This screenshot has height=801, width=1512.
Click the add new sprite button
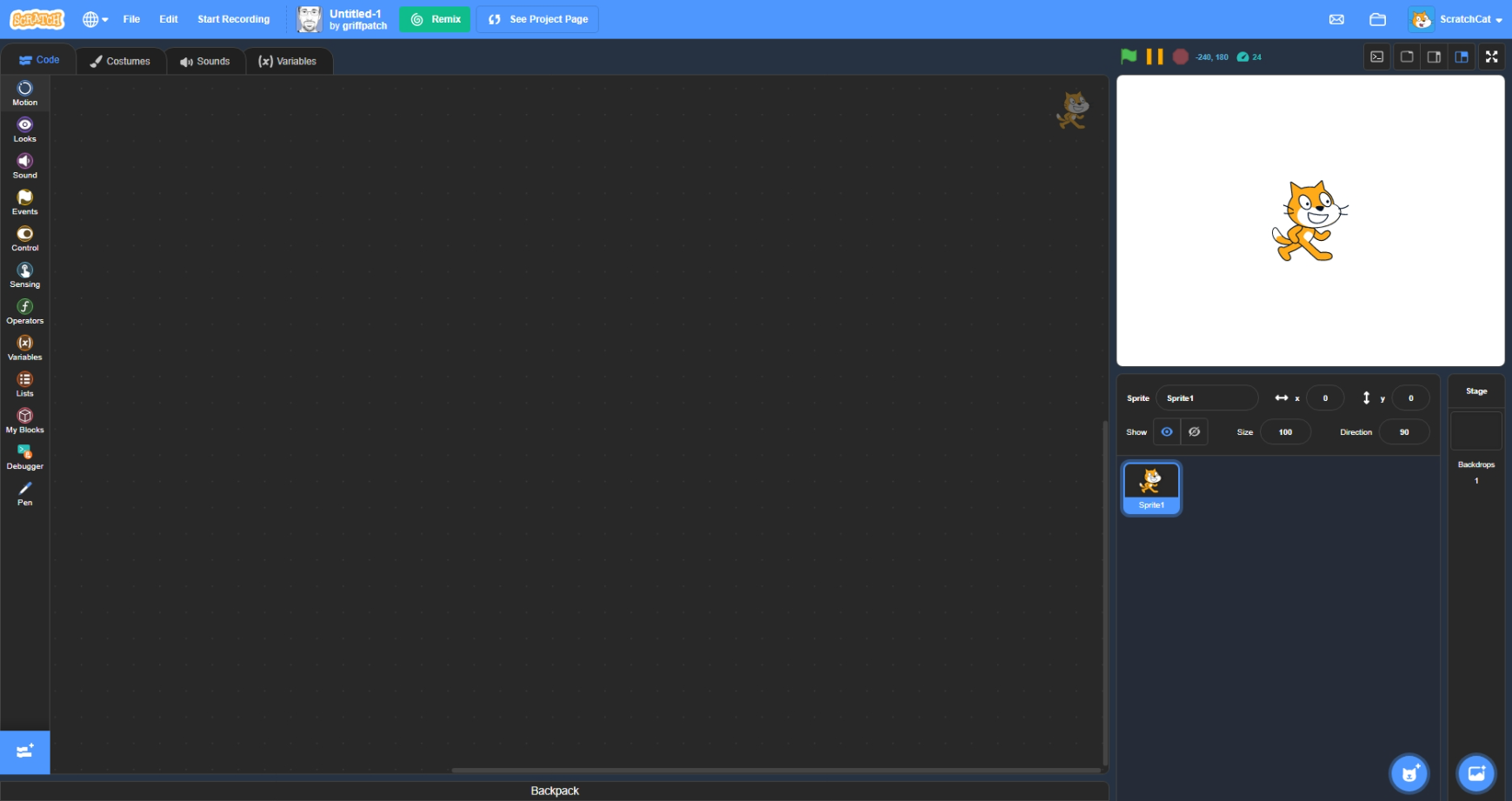click(x=1409, y=772)
